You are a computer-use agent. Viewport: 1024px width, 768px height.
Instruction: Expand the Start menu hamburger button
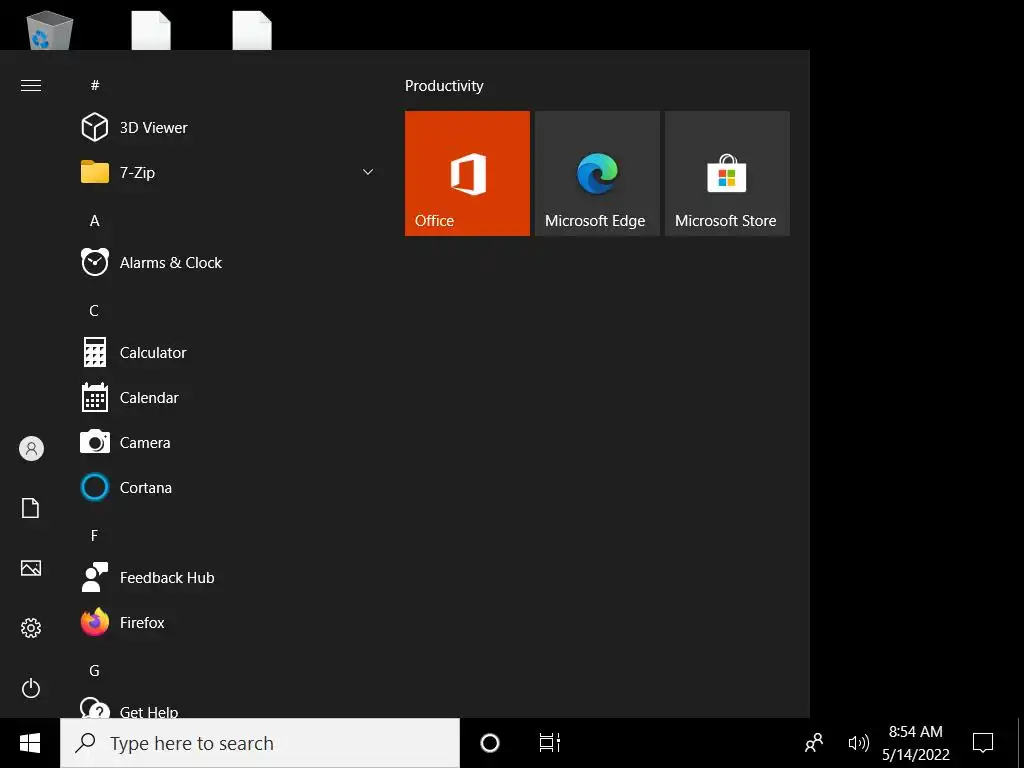point(31,86)
